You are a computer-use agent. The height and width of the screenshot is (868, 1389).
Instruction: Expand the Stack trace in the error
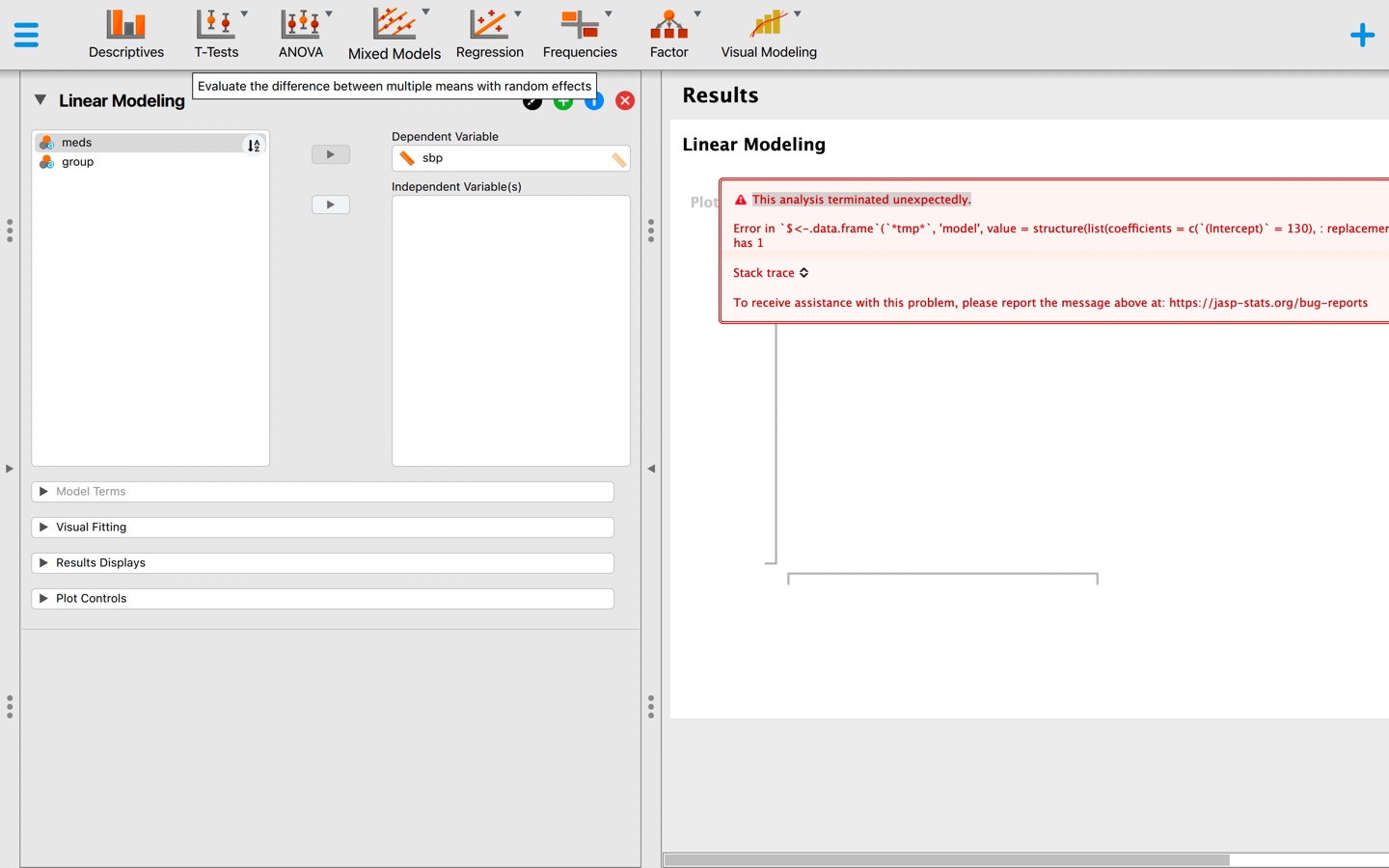769,273
